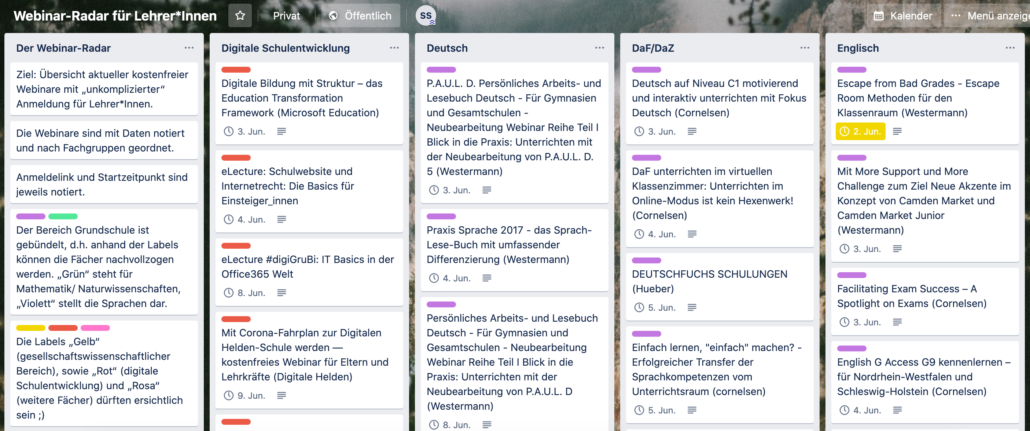Click description icon on Deutsch auf Niveau C1 card
The height and width of the screenshot is (431, 1030).
(x=692, y=131)
